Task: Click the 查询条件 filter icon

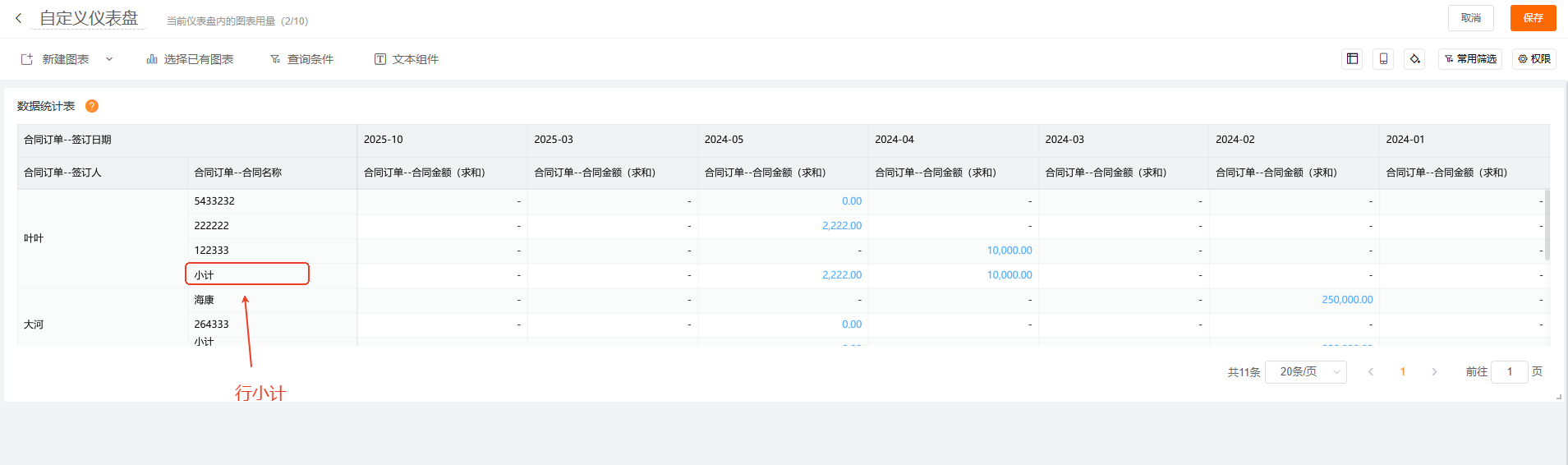Action: 275,59
